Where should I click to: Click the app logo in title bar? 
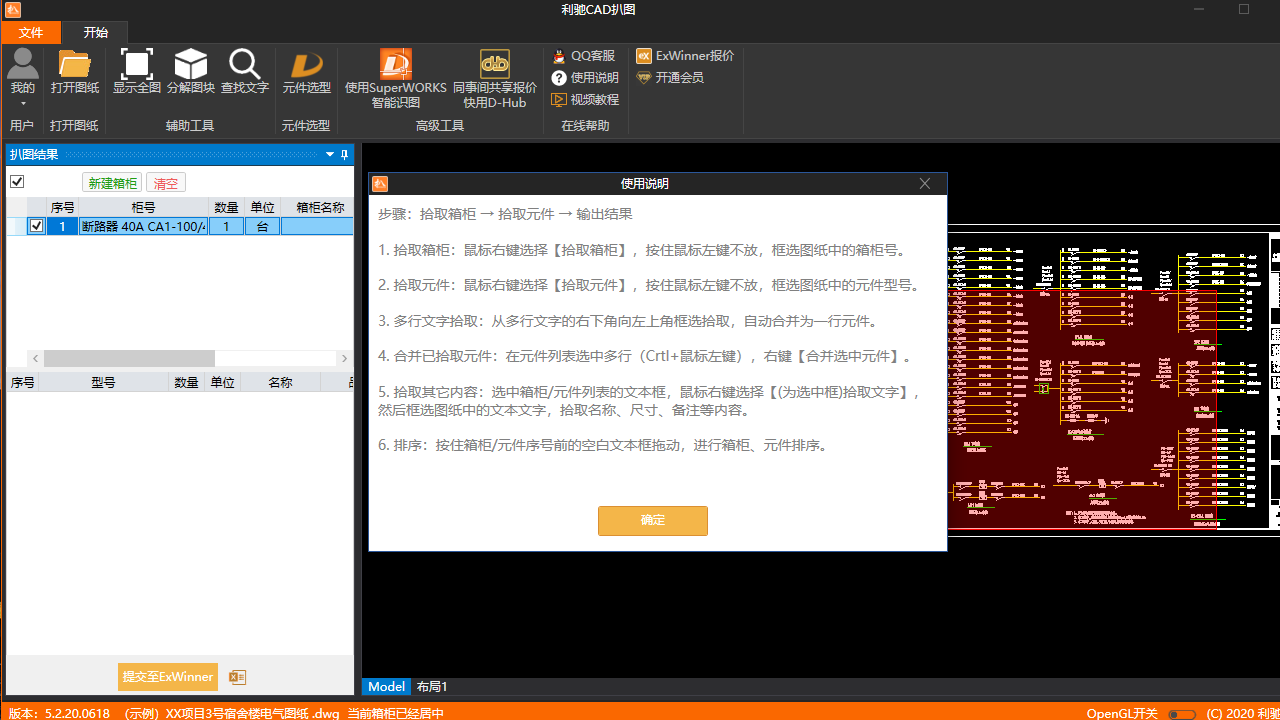coord(12,10)
